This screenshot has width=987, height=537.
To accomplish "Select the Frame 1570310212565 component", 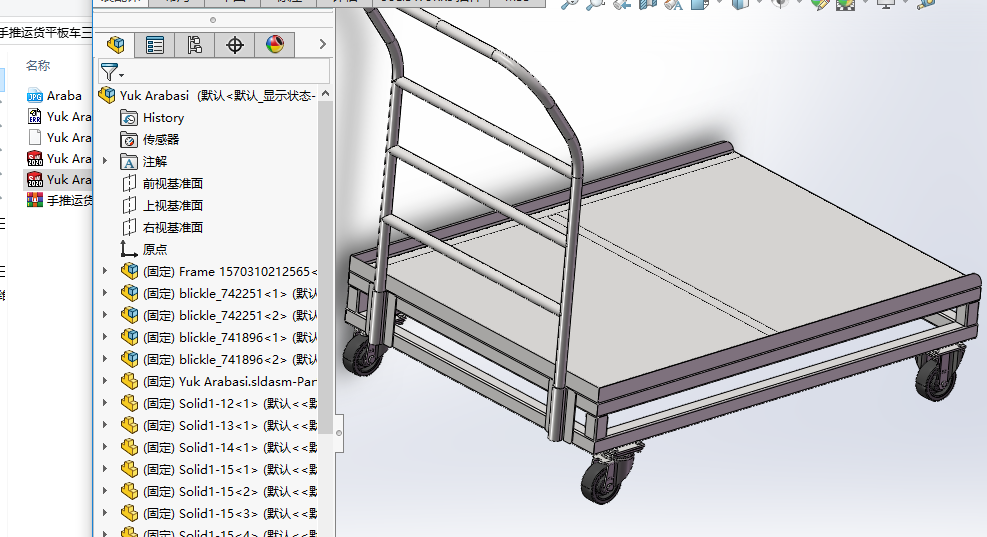I will tap(218, 272).
